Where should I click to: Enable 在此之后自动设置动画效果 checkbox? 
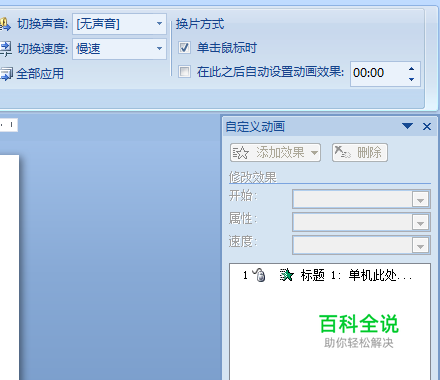tap(184, 72)
